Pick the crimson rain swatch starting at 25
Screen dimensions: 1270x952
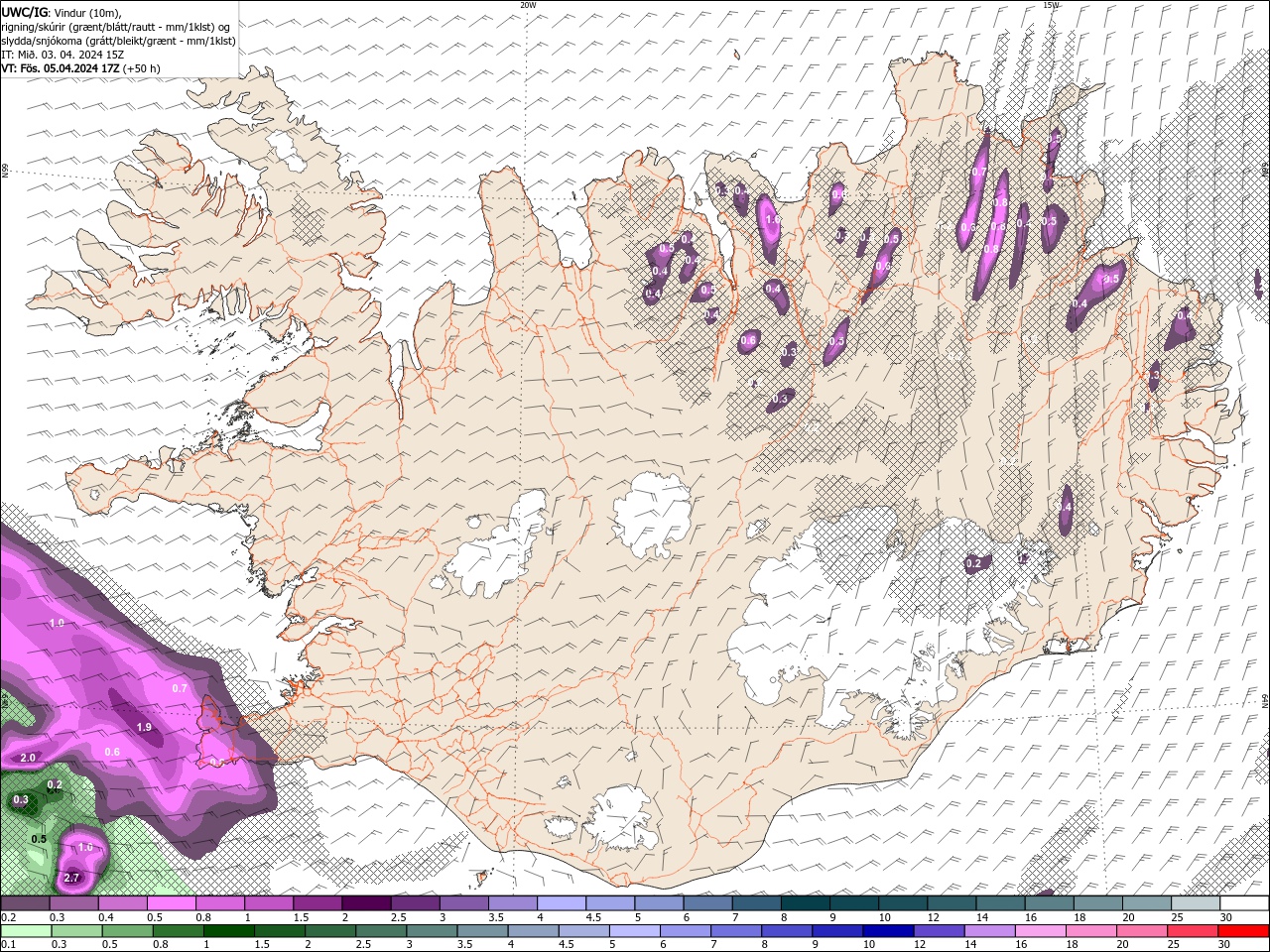pyautogui.click(x=1194, y=931)
